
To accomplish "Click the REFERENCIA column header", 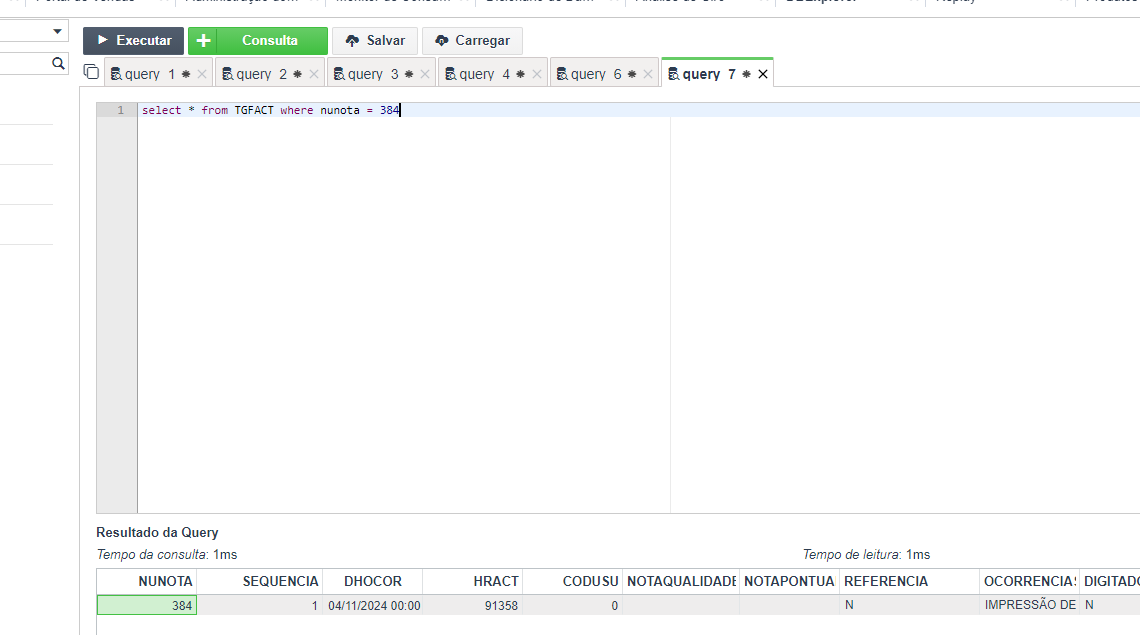I will click(x=910, y=581).
